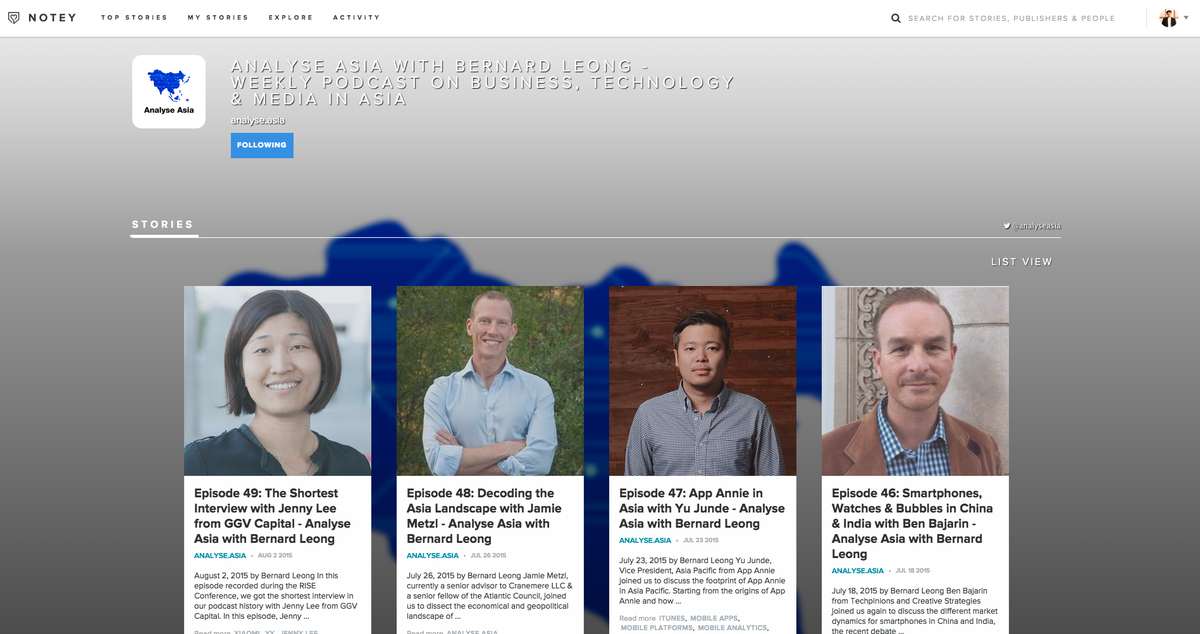Viewport: 1200px width, 634px height.
Task: Open the Activity menu item
Action: (x=356, y=18)
